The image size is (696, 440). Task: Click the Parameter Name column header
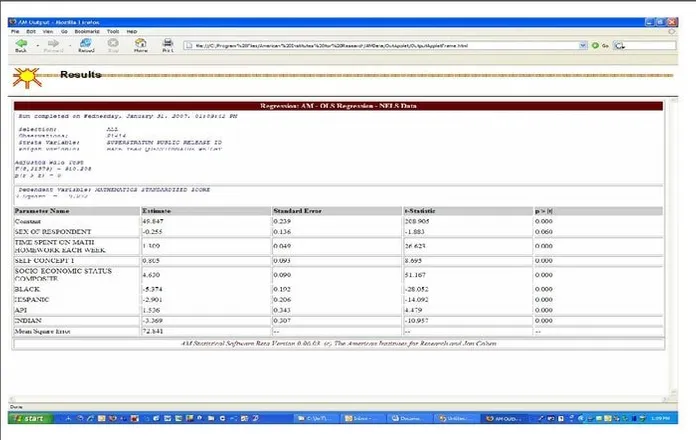point(42,211)
